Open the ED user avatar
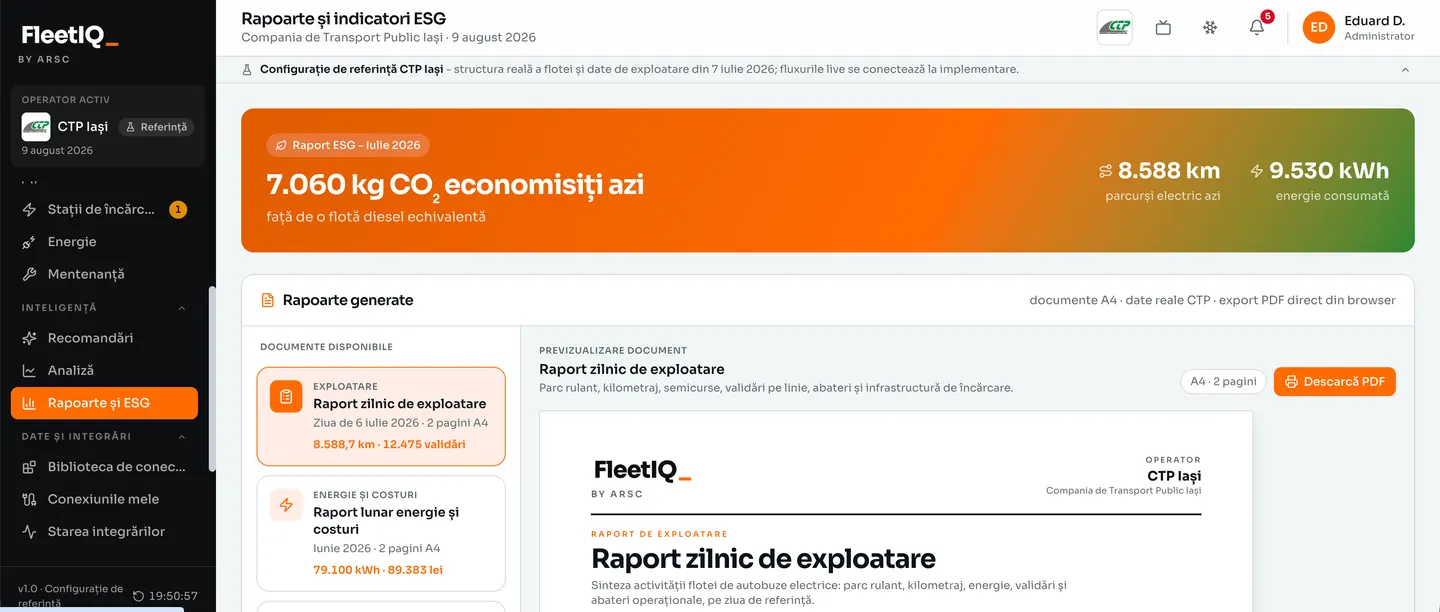Viewport: 1440px width, 612px height. 1319,28
